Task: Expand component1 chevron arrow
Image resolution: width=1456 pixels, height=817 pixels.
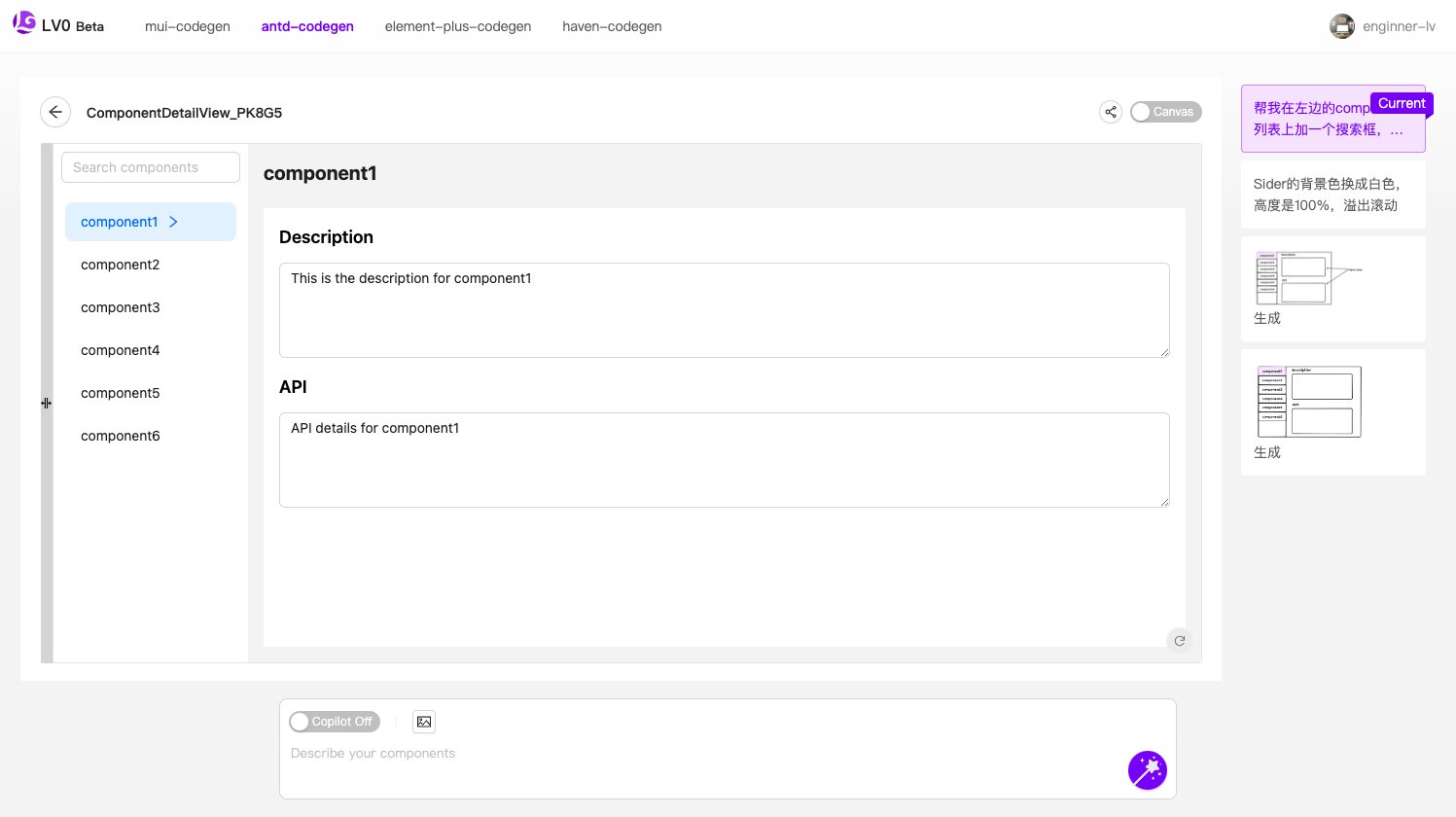Action: pyautogui.click(x=174, y=222)
